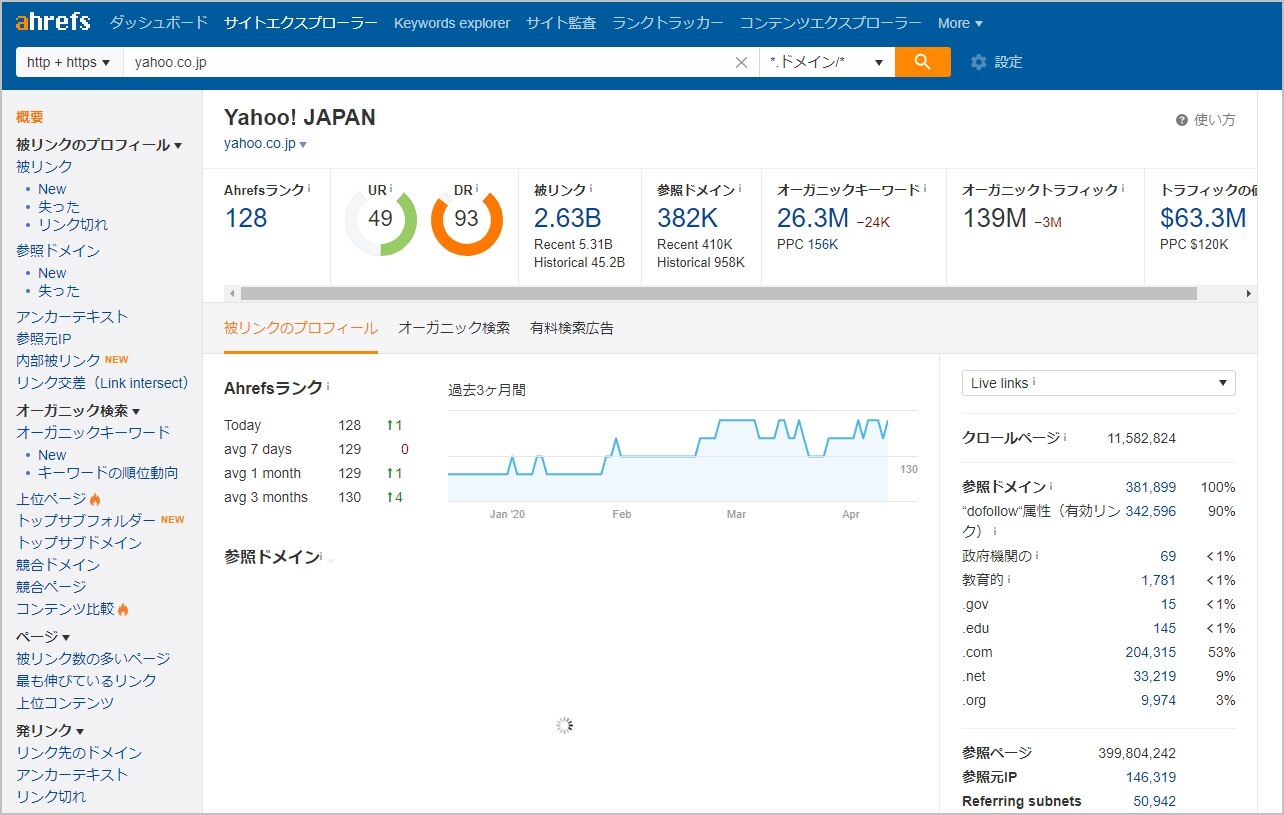The width and height of the screenshot is (1284, 815).
Task: Open サイトエクスプローラー in the top navigation
Action: click(301, 23)
